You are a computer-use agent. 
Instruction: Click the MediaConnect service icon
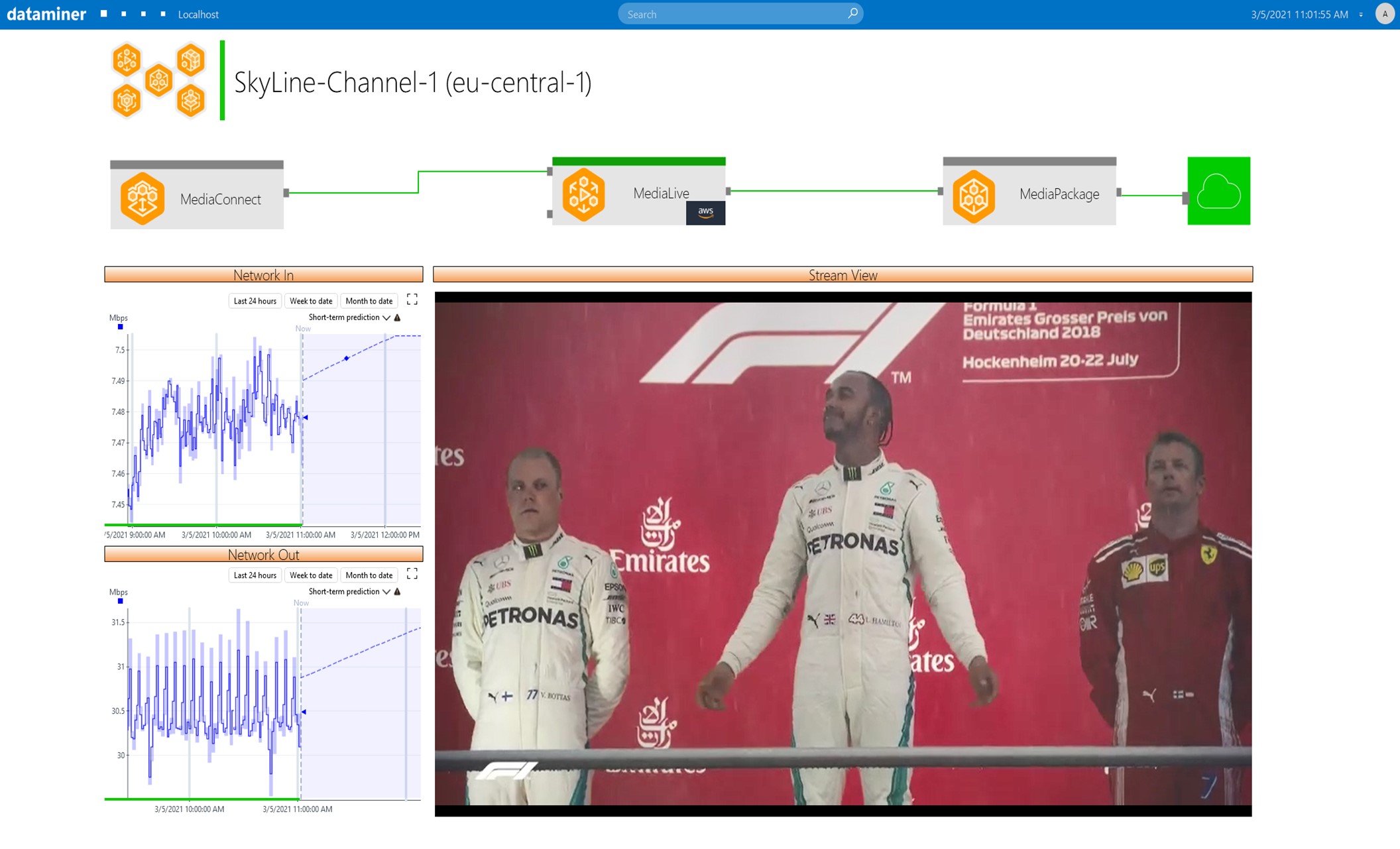click(143, 198)
